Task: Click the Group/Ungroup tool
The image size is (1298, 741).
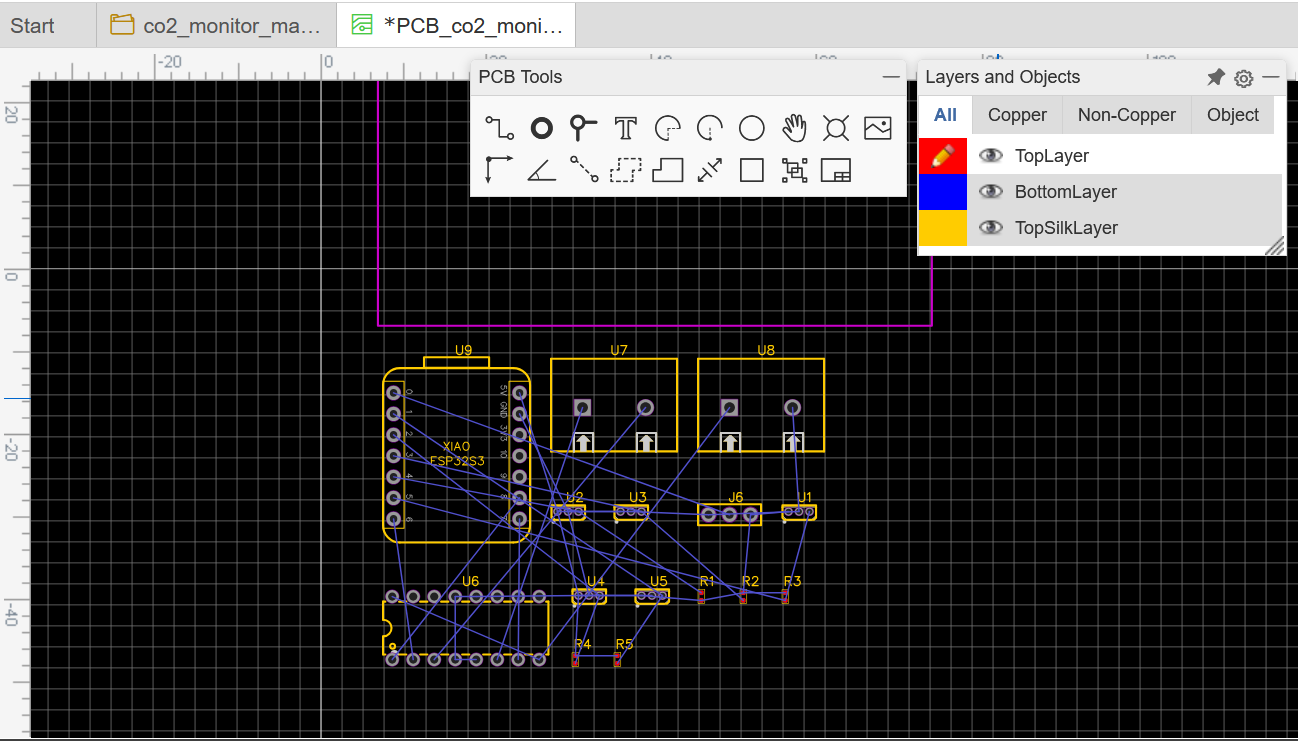Action: pos(794,170)
